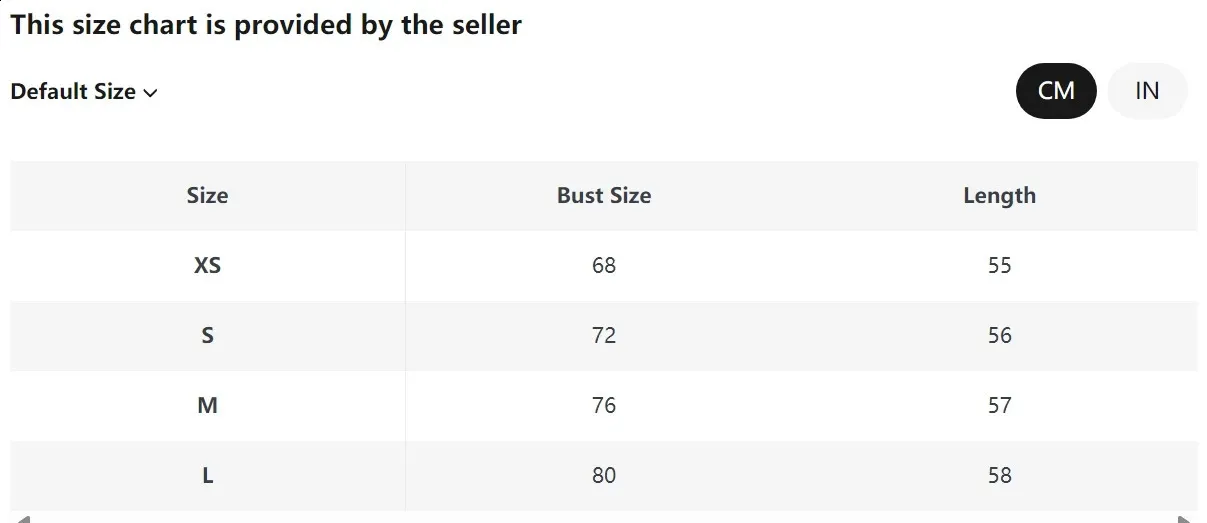The height and width of the screenshot is (523, 1207).
Task: Select the XS size row label
Action: (x=207, y=266)
